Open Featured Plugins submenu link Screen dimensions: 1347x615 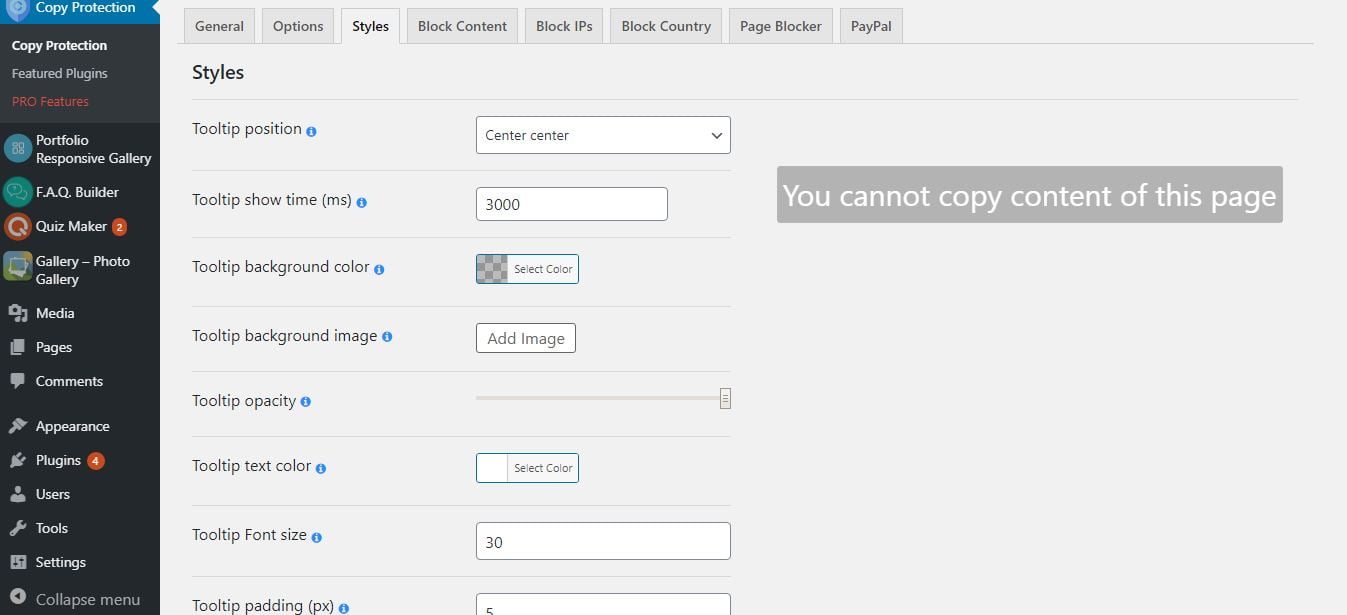[x=60, y=73]
